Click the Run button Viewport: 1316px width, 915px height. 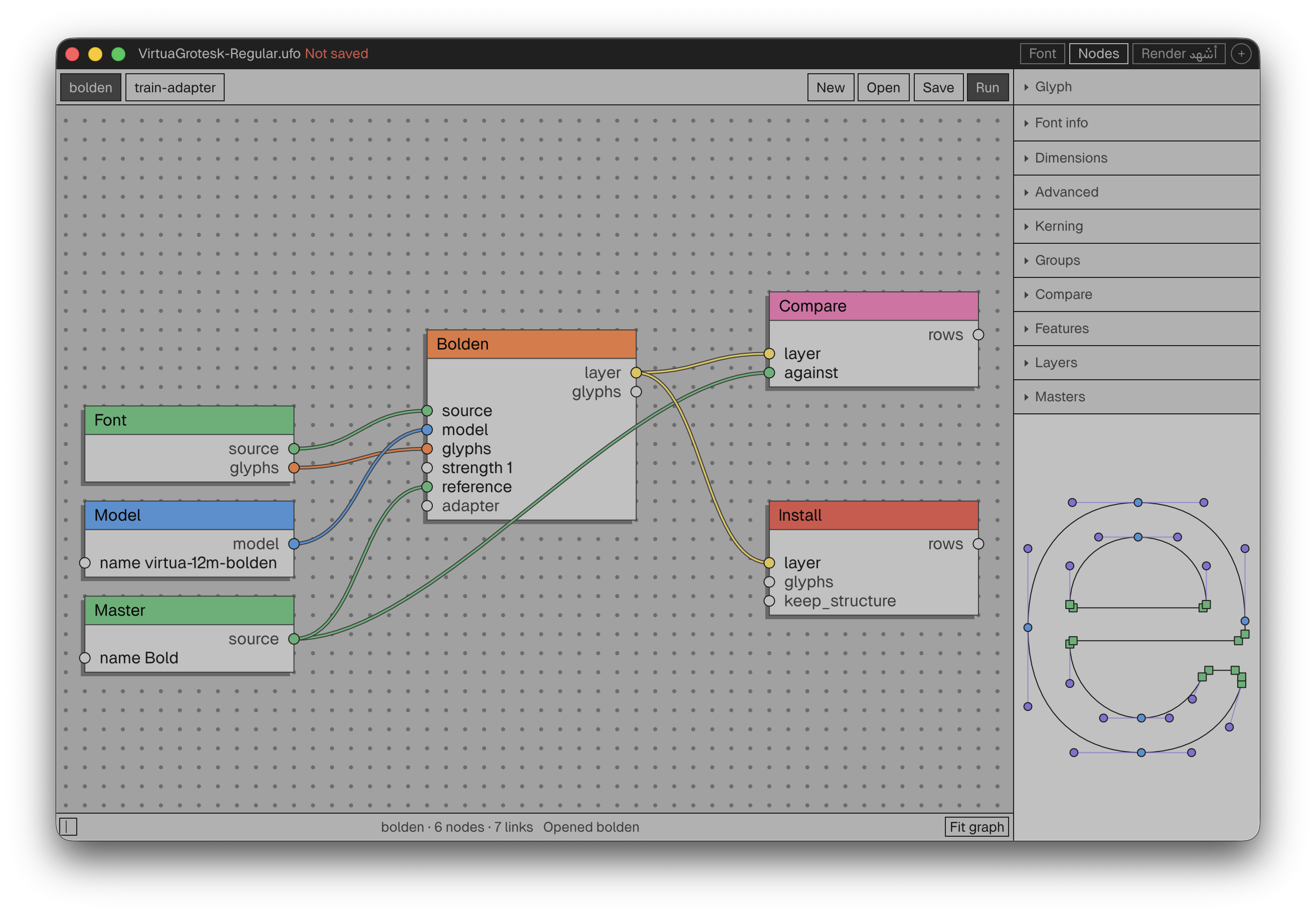(x=987, y=88)
